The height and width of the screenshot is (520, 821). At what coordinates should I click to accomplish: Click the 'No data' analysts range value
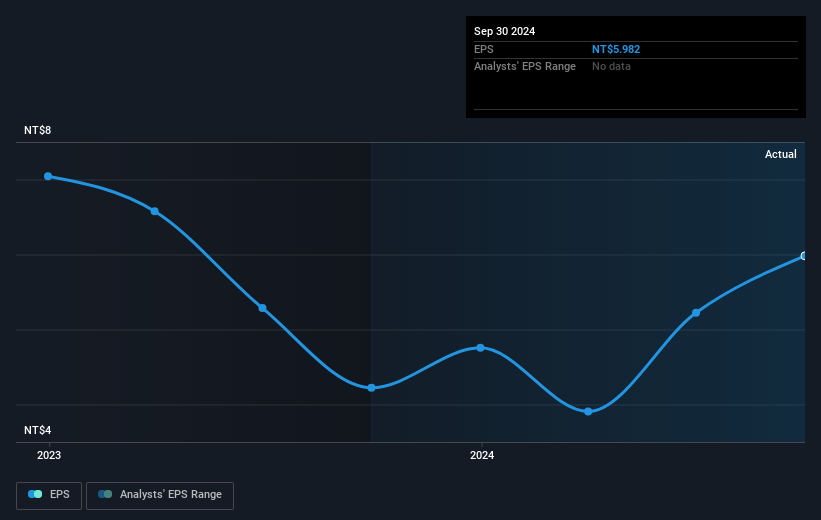(611, 67)
